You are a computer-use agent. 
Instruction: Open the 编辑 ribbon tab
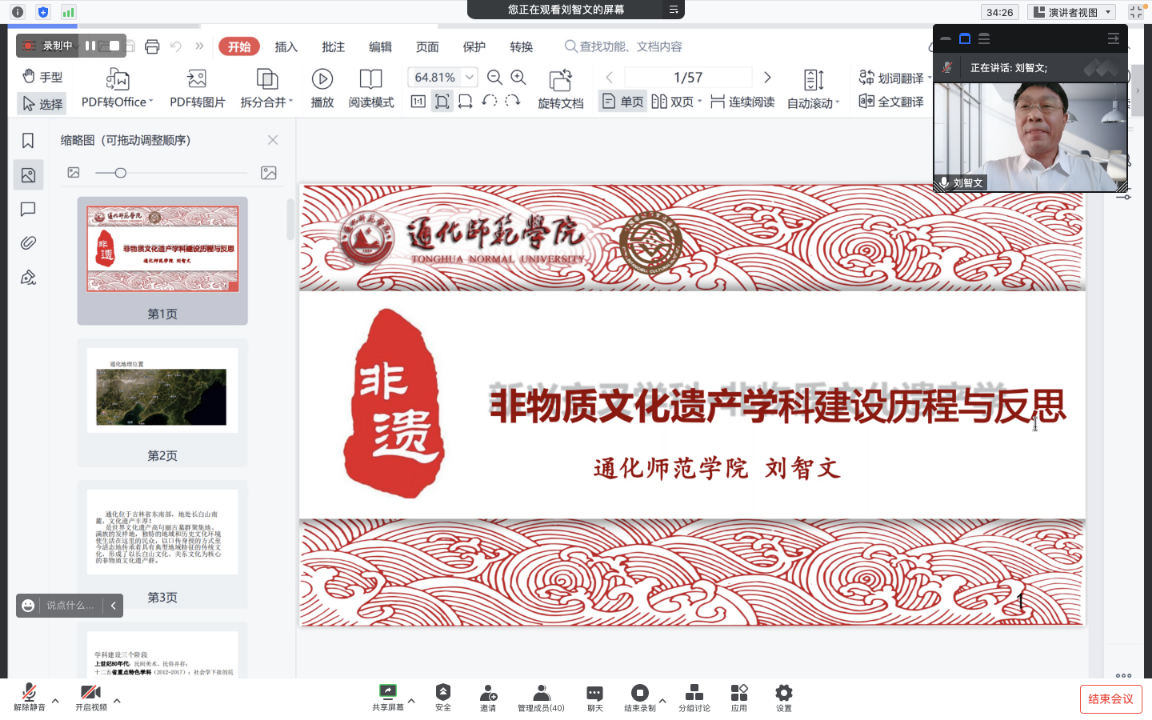(x=380, y=46)
